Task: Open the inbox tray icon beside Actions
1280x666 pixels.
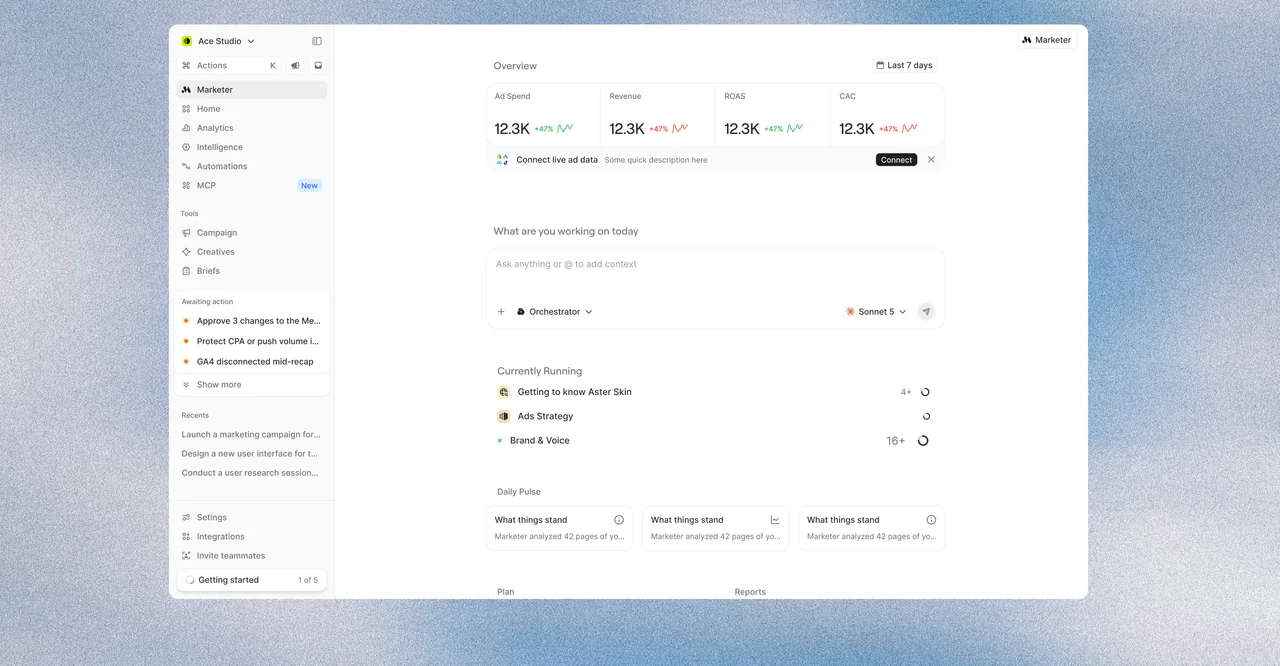Action: click(318, 66)
